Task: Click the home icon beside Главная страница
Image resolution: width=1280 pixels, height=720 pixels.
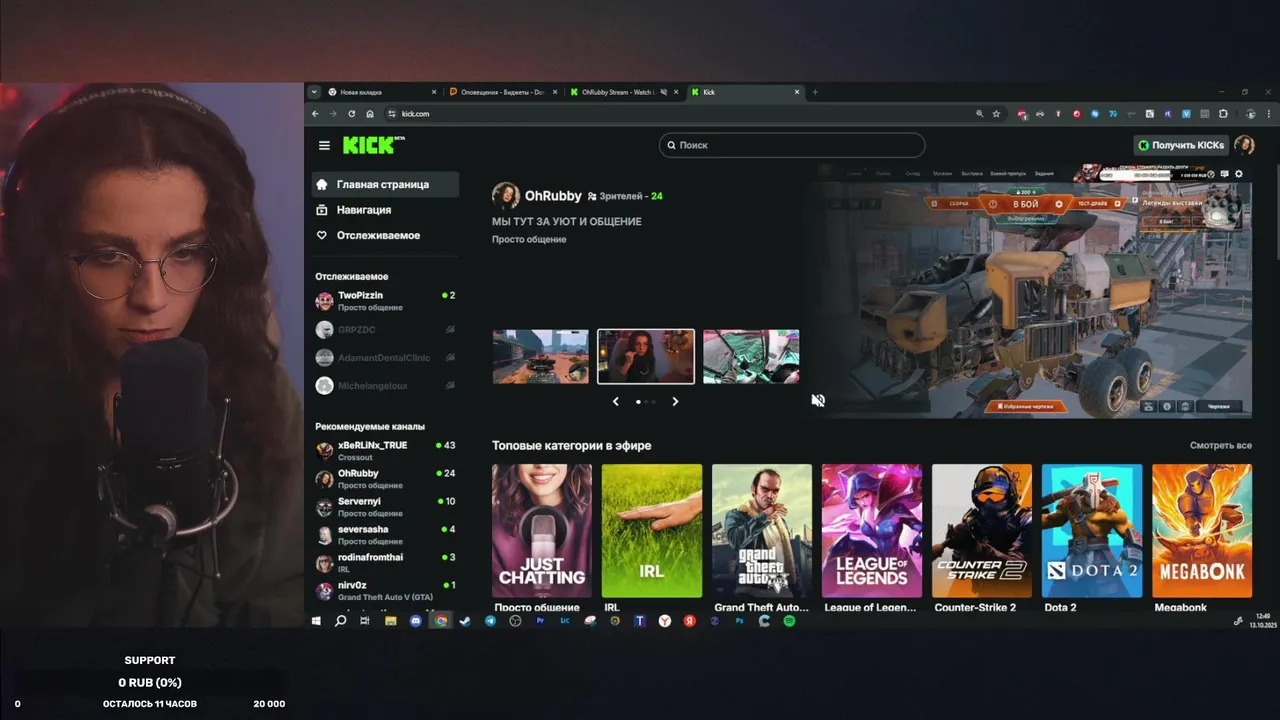Action: pos(322,184)
